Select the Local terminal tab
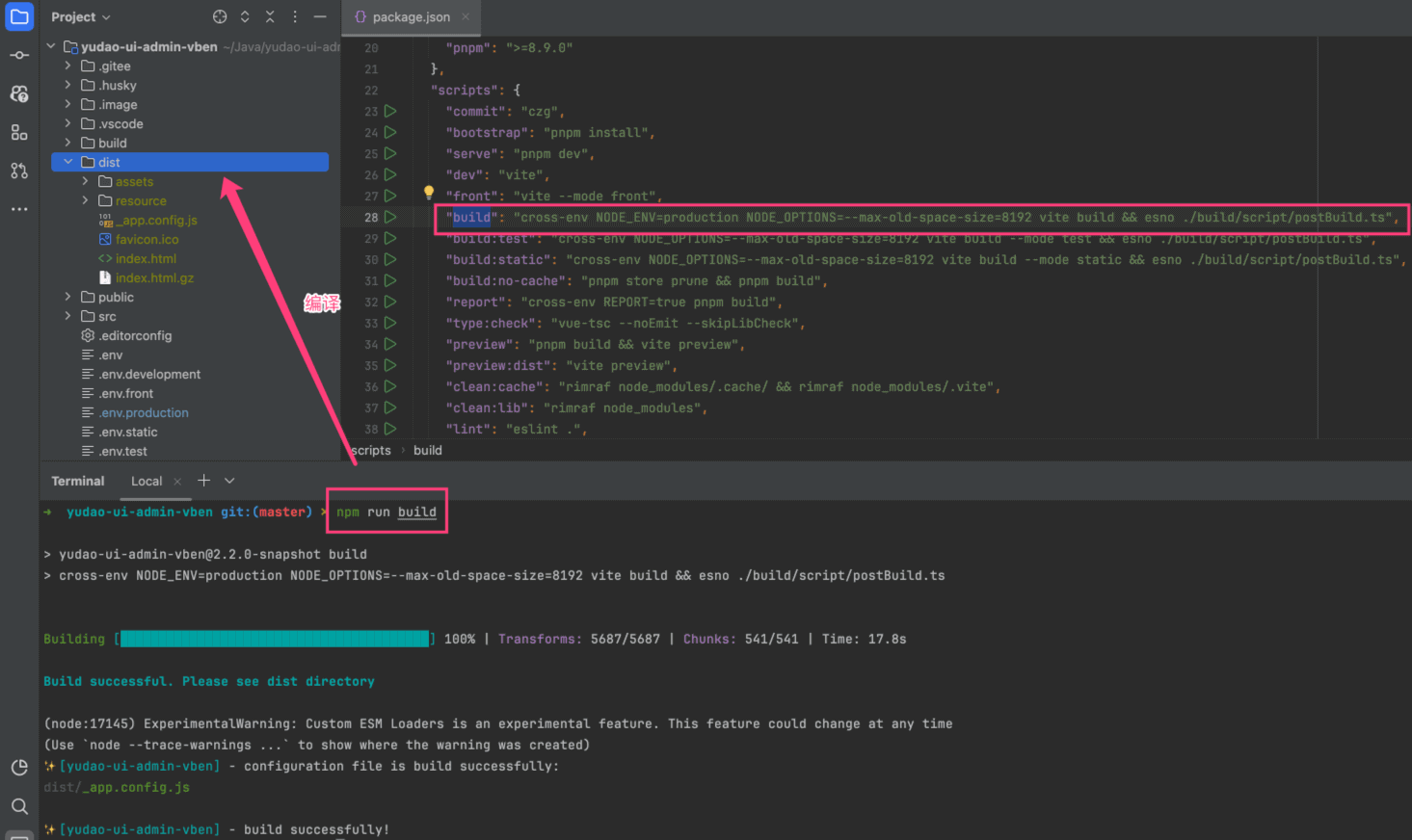 pos(146,481)
